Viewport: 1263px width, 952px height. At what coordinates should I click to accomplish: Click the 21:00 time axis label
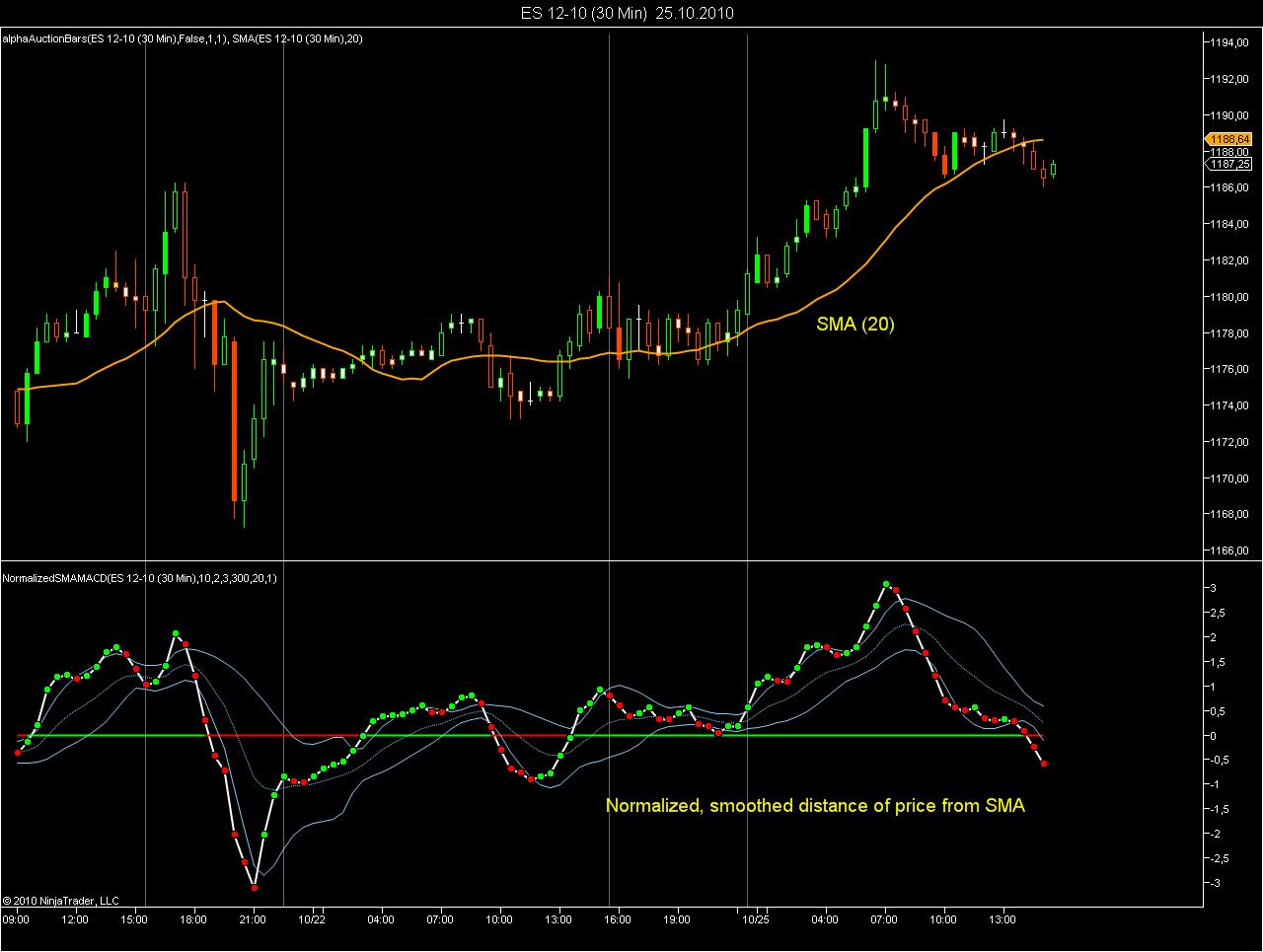coord(253,920)
